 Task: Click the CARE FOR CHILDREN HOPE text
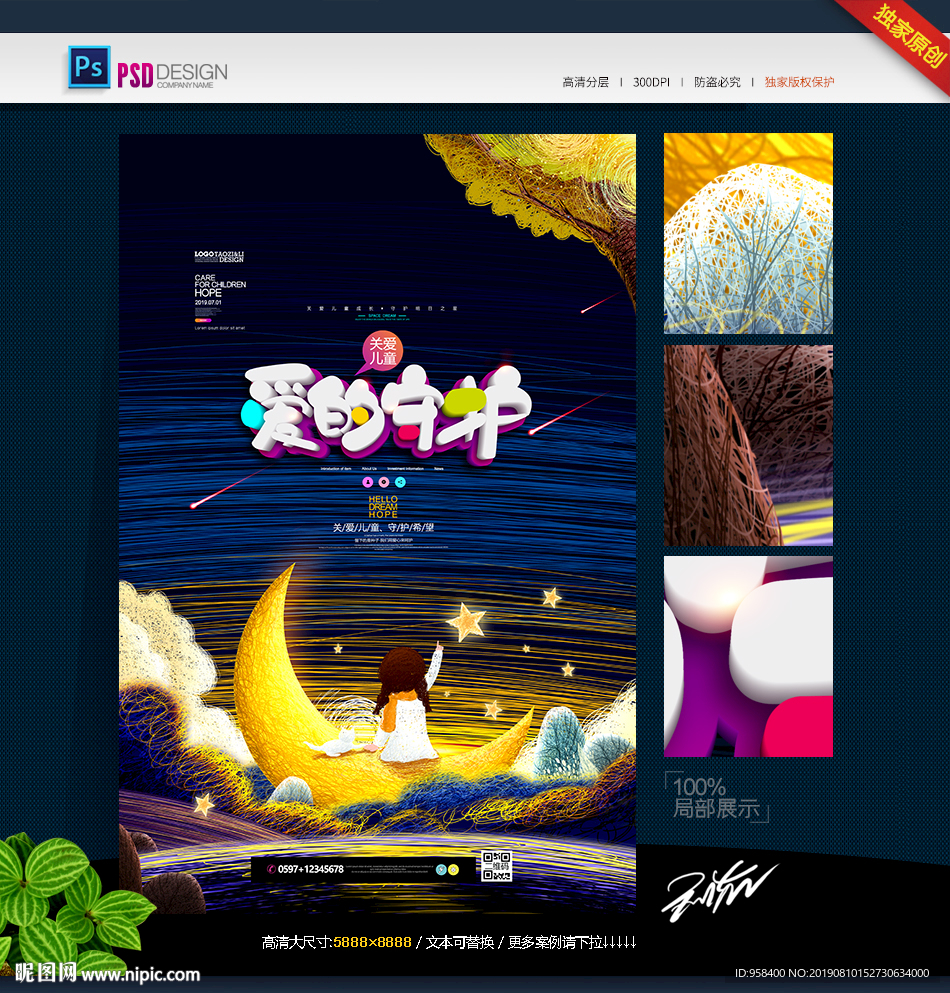click(x=220, y=286)
